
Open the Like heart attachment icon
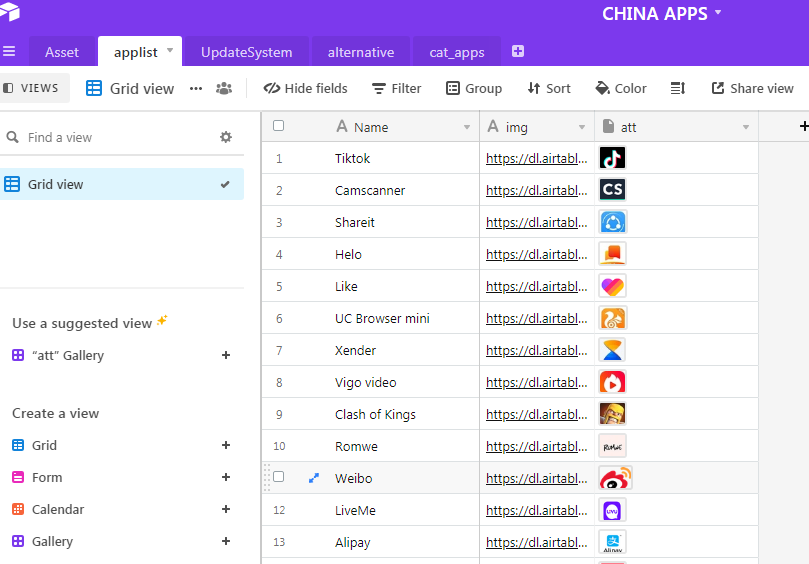[x=612, y=286]
